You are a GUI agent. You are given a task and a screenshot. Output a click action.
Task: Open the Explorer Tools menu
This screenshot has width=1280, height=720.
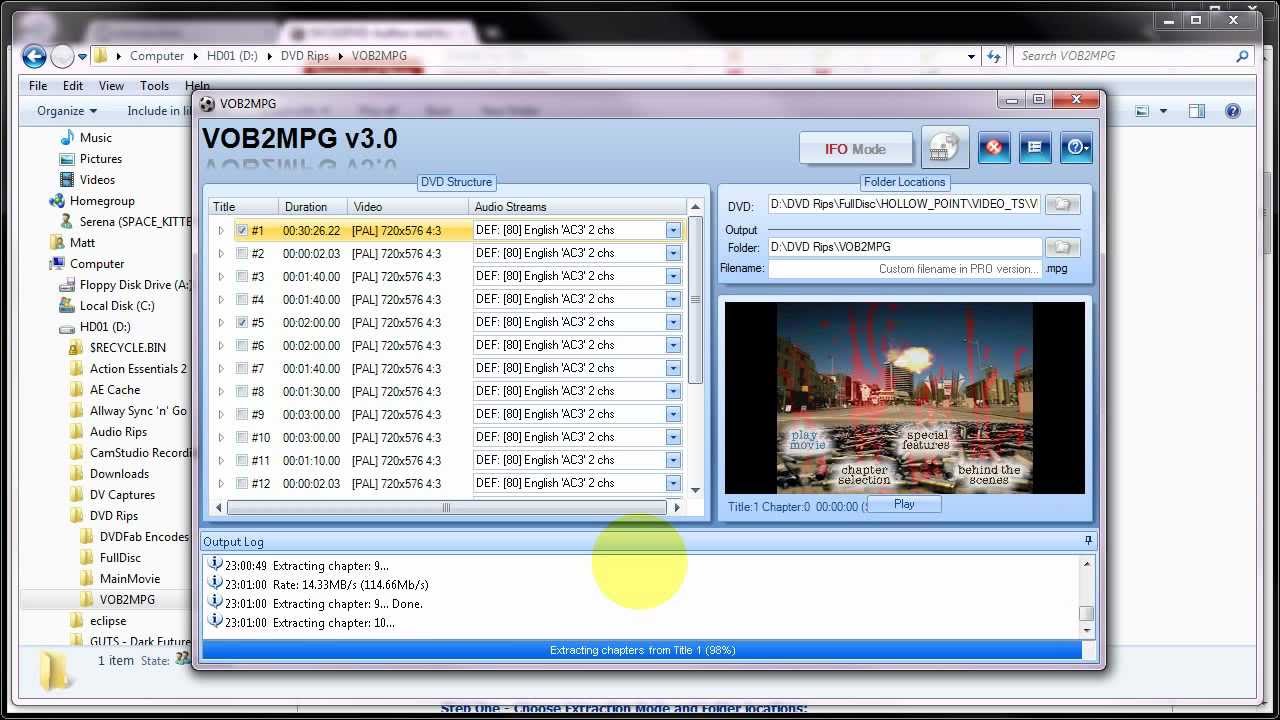(x=154, y=86)
